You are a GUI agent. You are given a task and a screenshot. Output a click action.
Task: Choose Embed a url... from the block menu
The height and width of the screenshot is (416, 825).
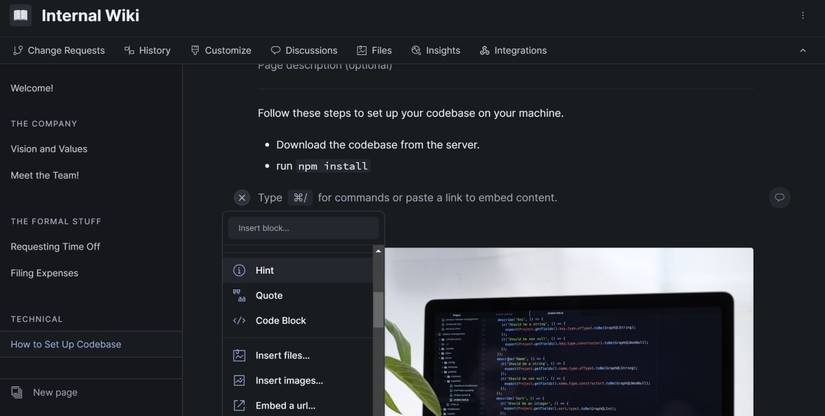298,405
